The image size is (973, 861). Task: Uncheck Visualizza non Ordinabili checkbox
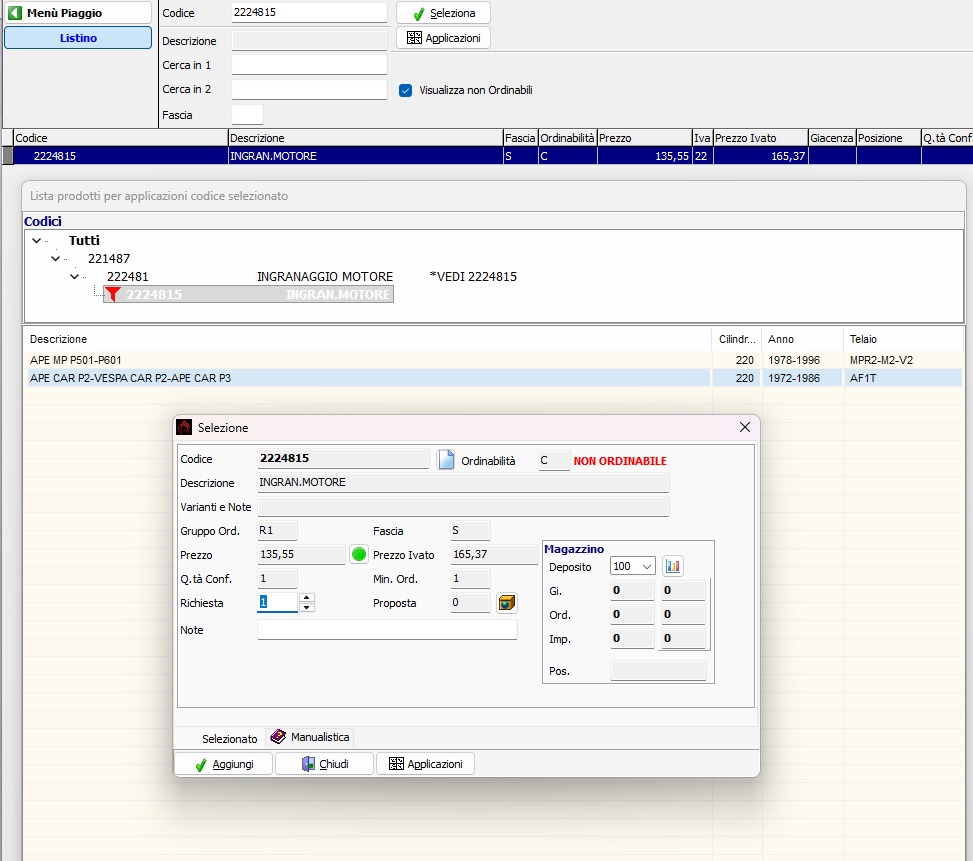coord(406,90)
